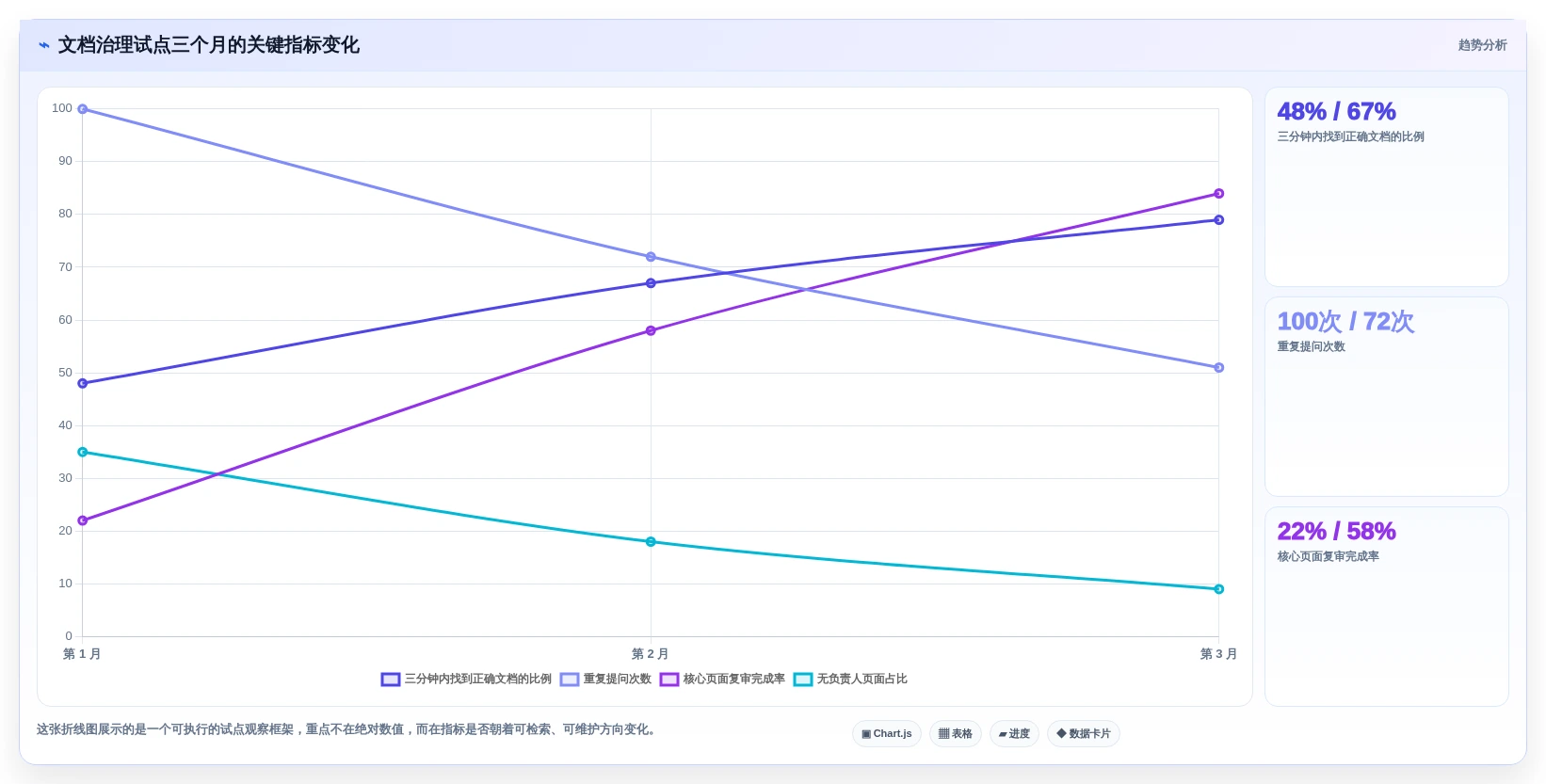Click the 第 3 月 cyan point at 9
Screen dimensions: 1546x784
click(x=1218, y=589)
